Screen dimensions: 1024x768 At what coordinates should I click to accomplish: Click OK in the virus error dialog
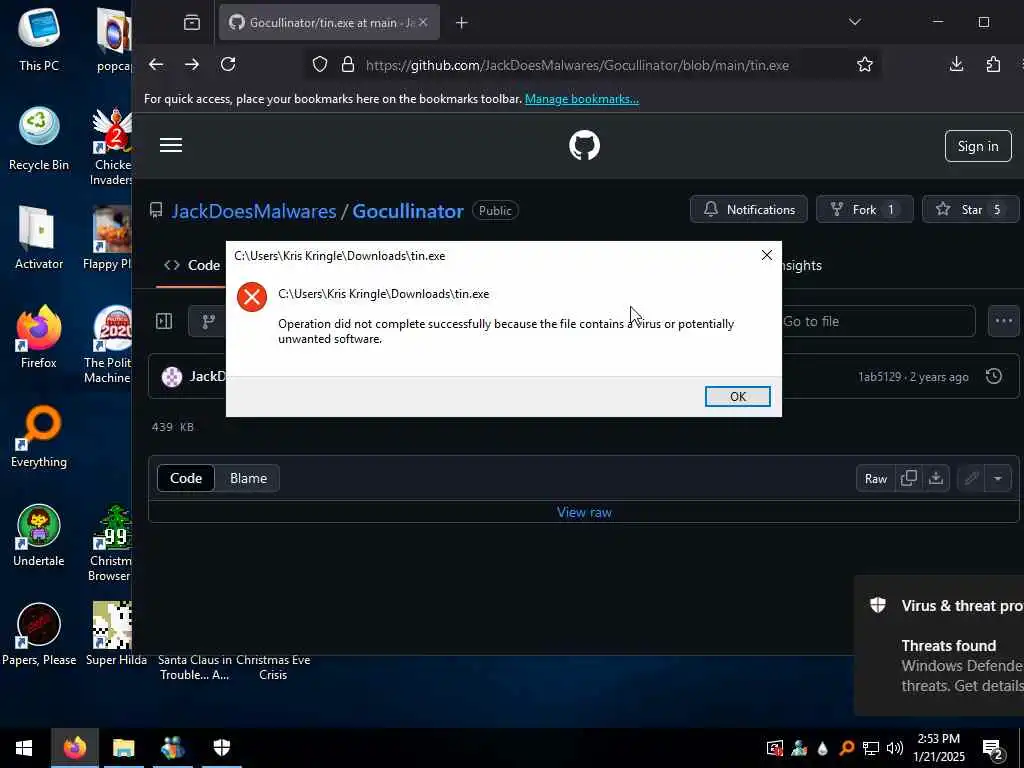coord(737,396)
